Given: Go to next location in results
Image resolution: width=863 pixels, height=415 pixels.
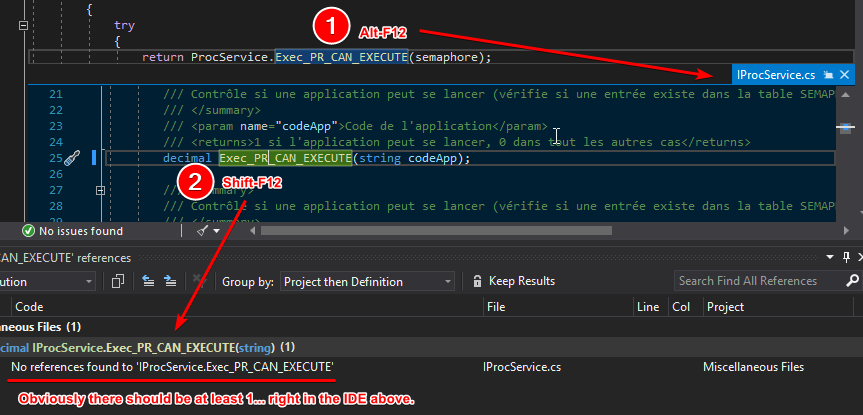Looking at the screenshot, I should click(171, 281).
